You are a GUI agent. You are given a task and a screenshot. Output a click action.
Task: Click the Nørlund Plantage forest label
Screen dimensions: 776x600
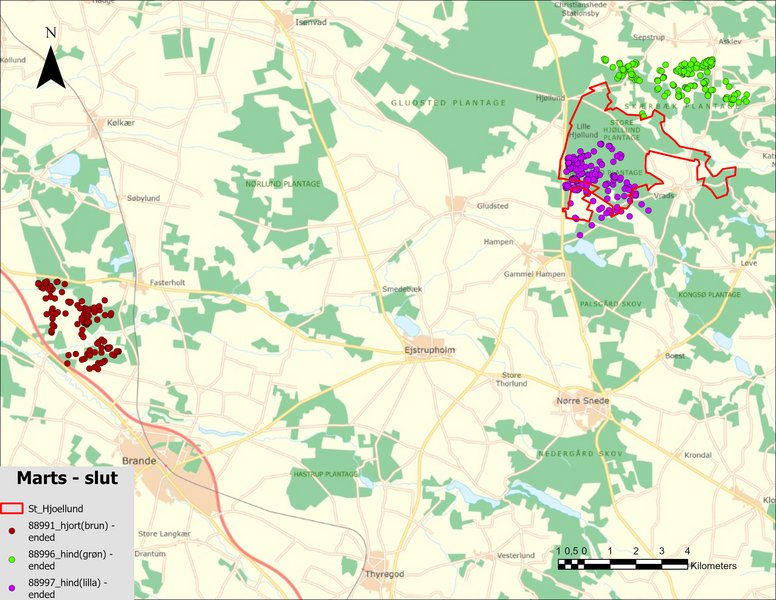click(283, 184)
